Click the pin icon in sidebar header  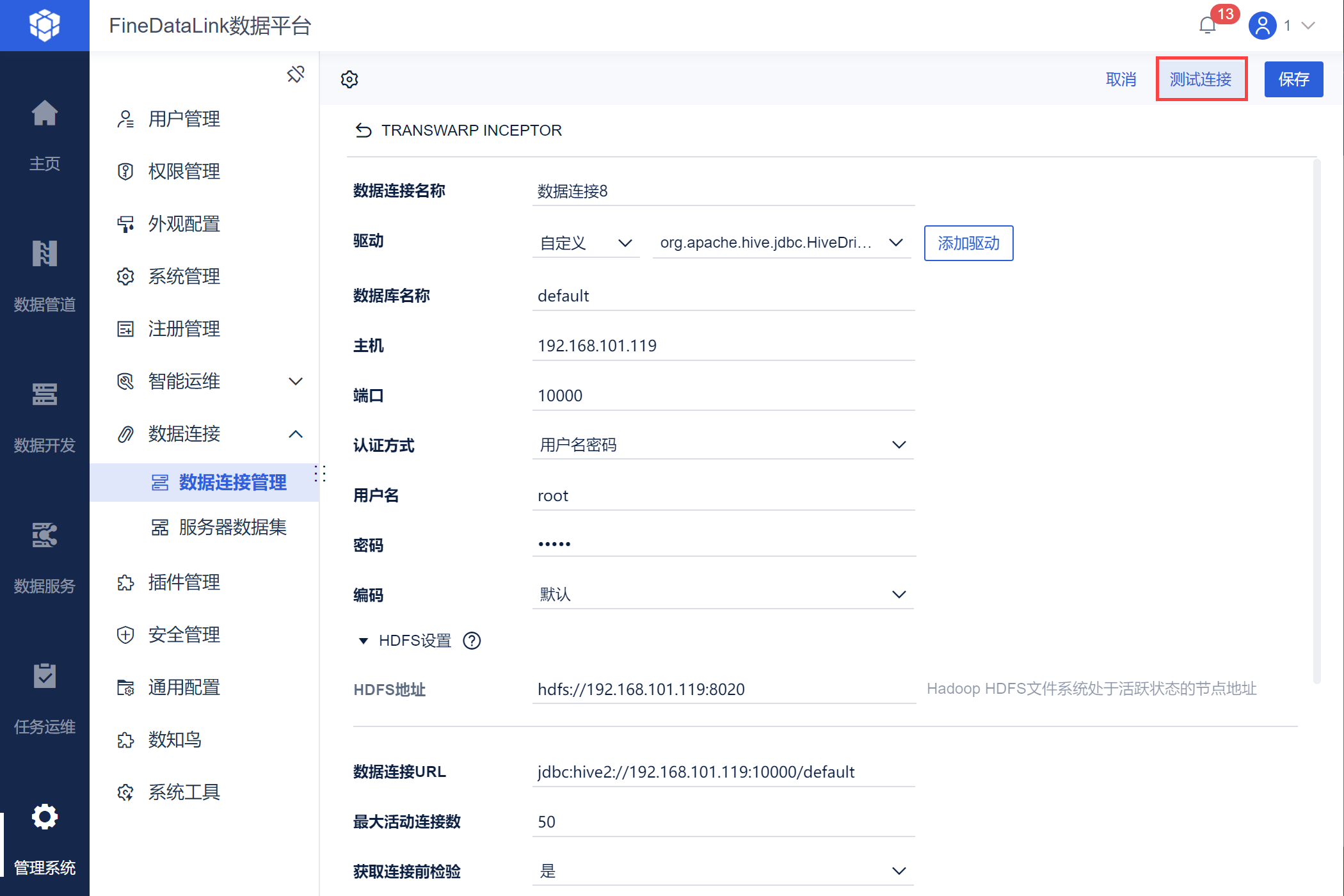296,74
